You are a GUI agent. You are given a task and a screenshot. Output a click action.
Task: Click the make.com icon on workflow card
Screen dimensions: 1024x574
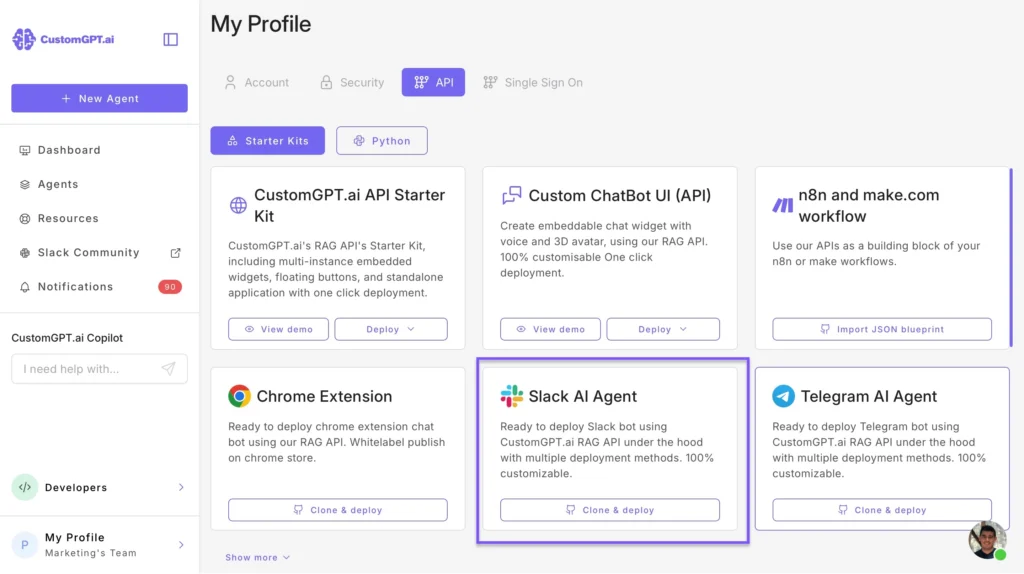point(782,205)
